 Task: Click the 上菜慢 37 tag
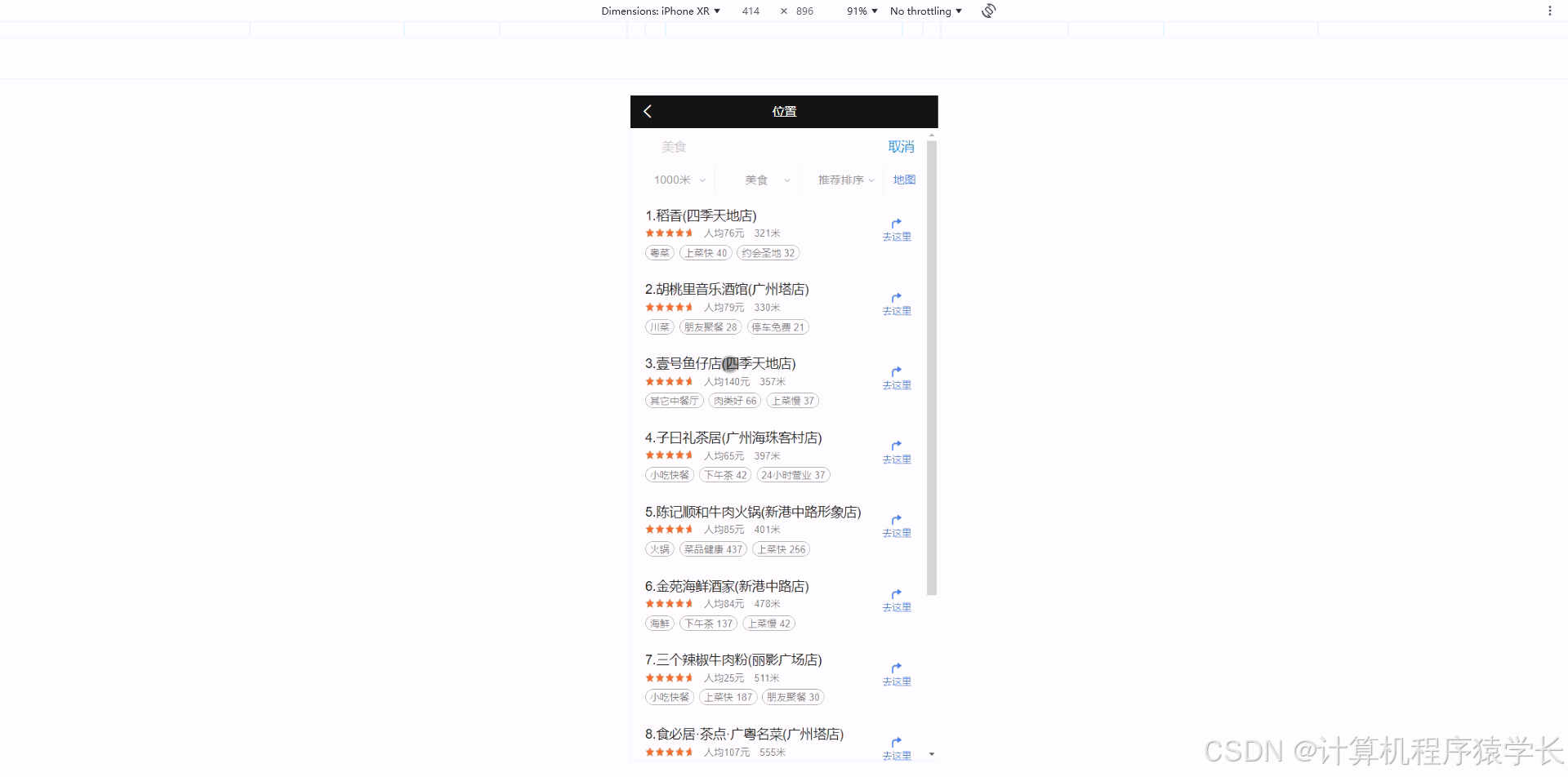tap(792, 401)
